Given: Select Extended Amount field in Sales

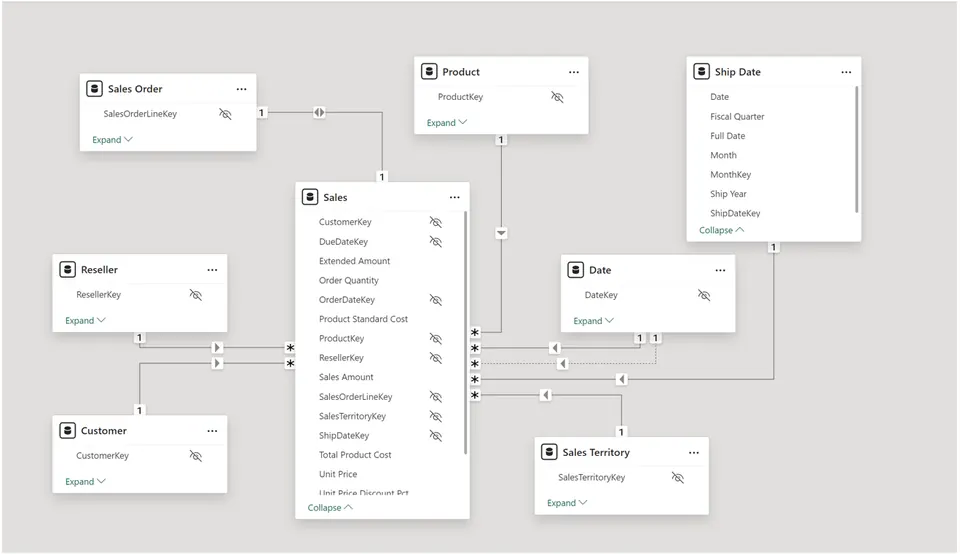Looking at the screenshot, I should [354, 261].
